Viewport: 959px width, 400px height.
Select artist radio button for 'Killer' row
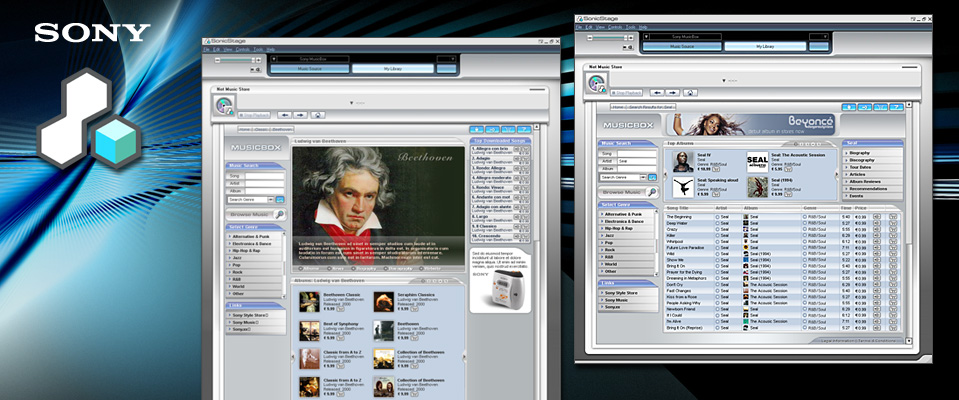(x=717, y=235)
